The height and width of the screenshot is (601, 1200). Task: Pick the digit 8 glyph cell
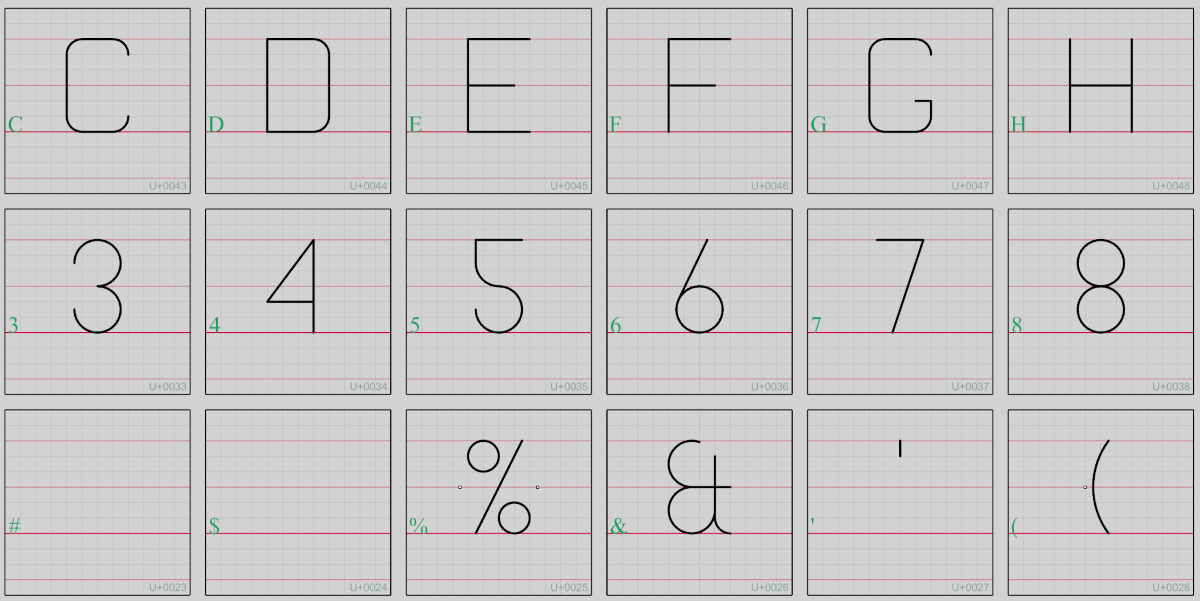pyautogui.click(x=1101, y=302)
